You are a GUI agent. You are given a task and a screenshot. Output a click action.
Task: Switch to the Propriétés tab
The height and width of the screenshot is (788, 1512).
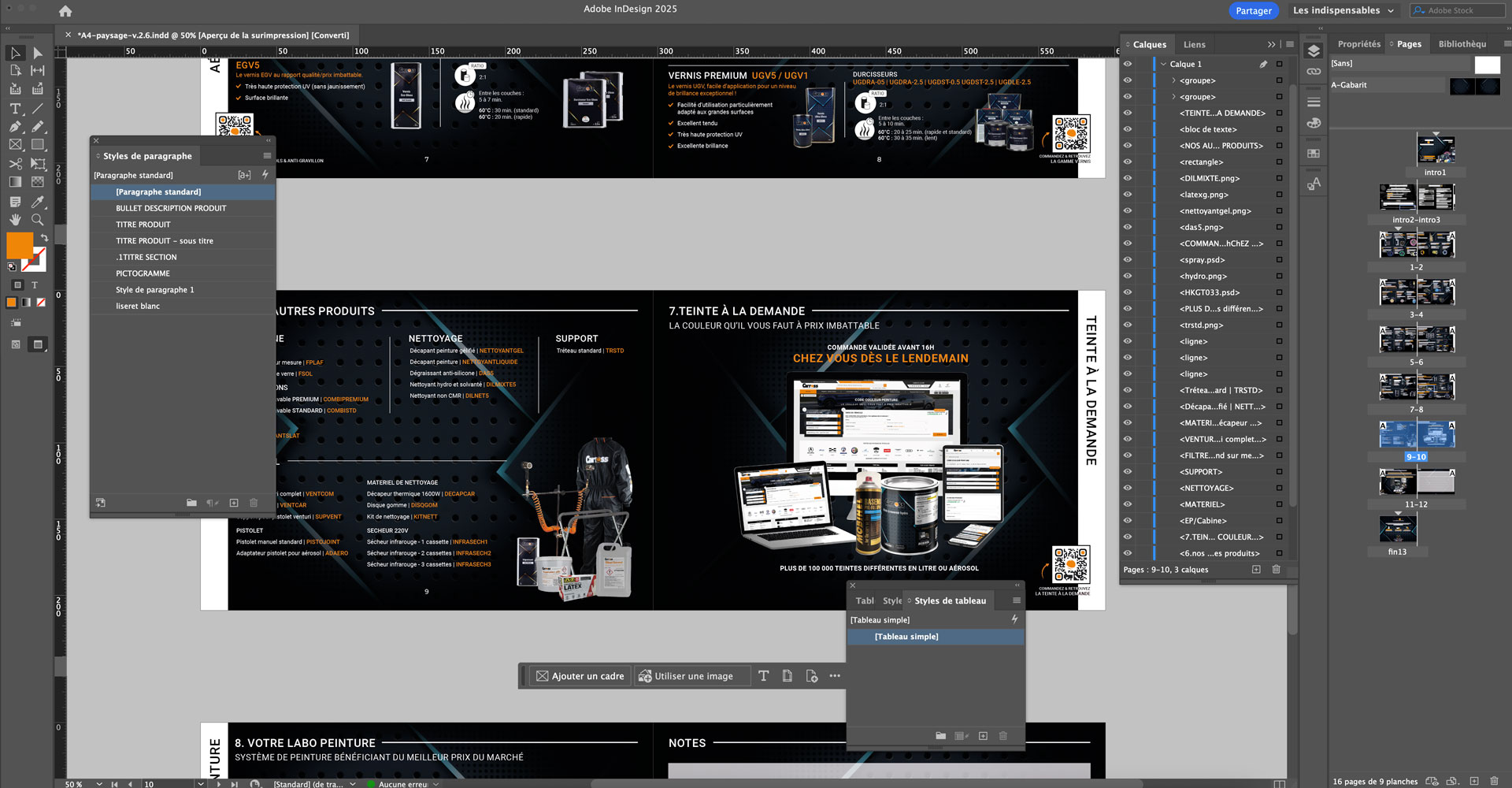coord(1358,44)
